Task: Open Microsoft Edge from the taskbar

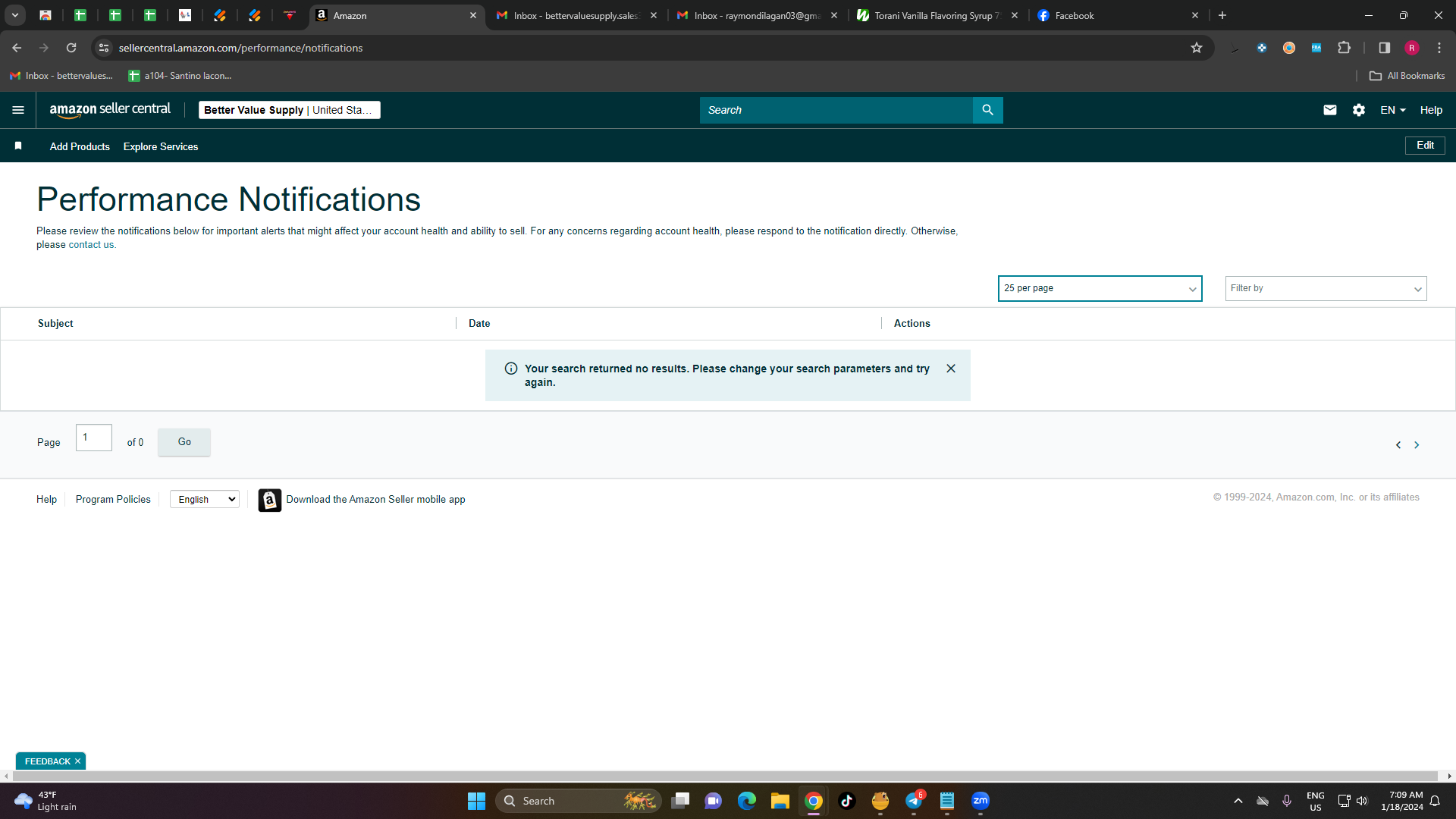Action: pos(747,801)
